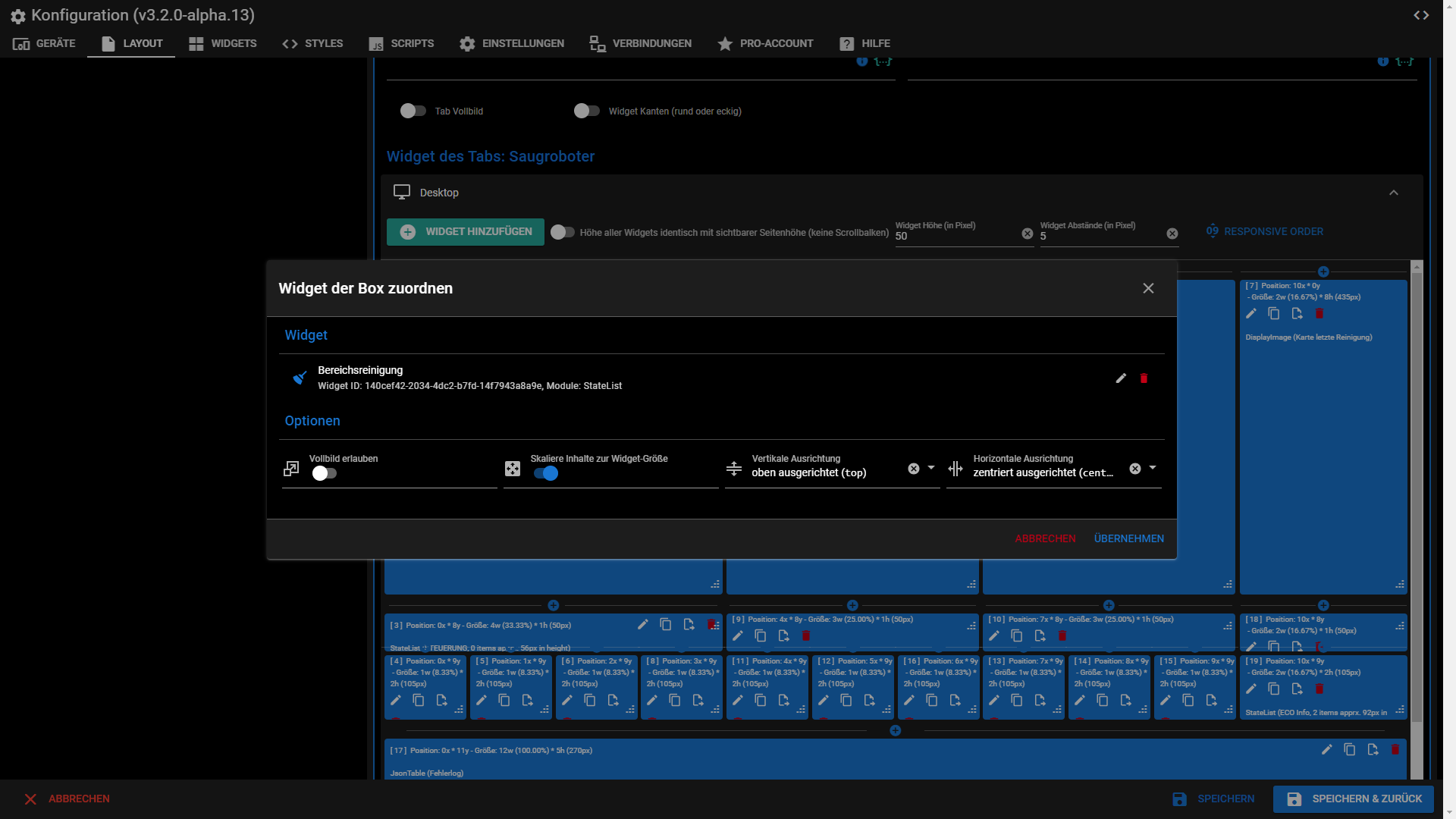Delete box [7] with the red trash icon
Viewport: 1456px width, 819px height.
(1319, 314)
